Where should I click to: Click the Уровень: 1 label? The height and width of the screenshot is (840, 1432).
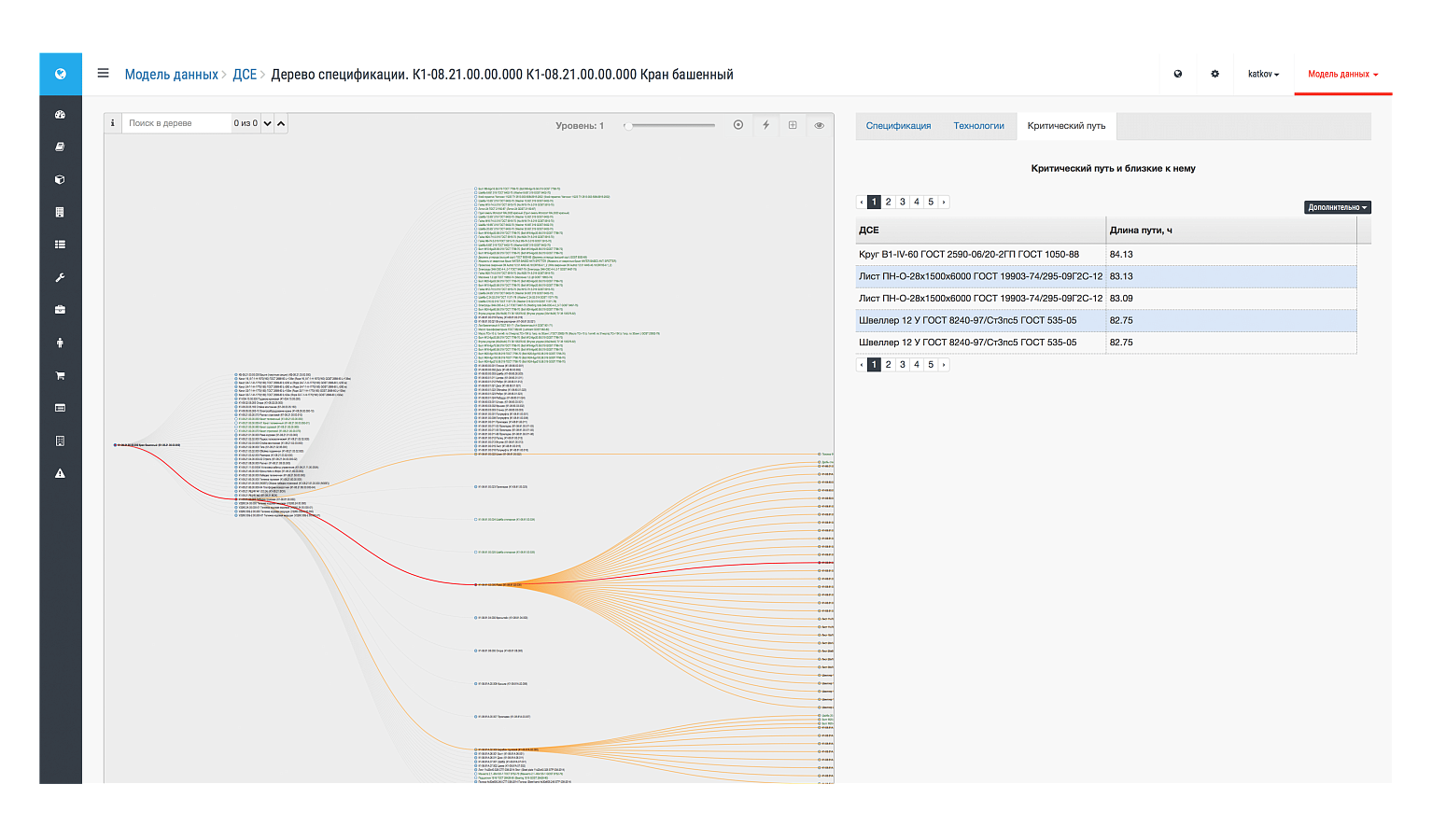coord(580,125)
